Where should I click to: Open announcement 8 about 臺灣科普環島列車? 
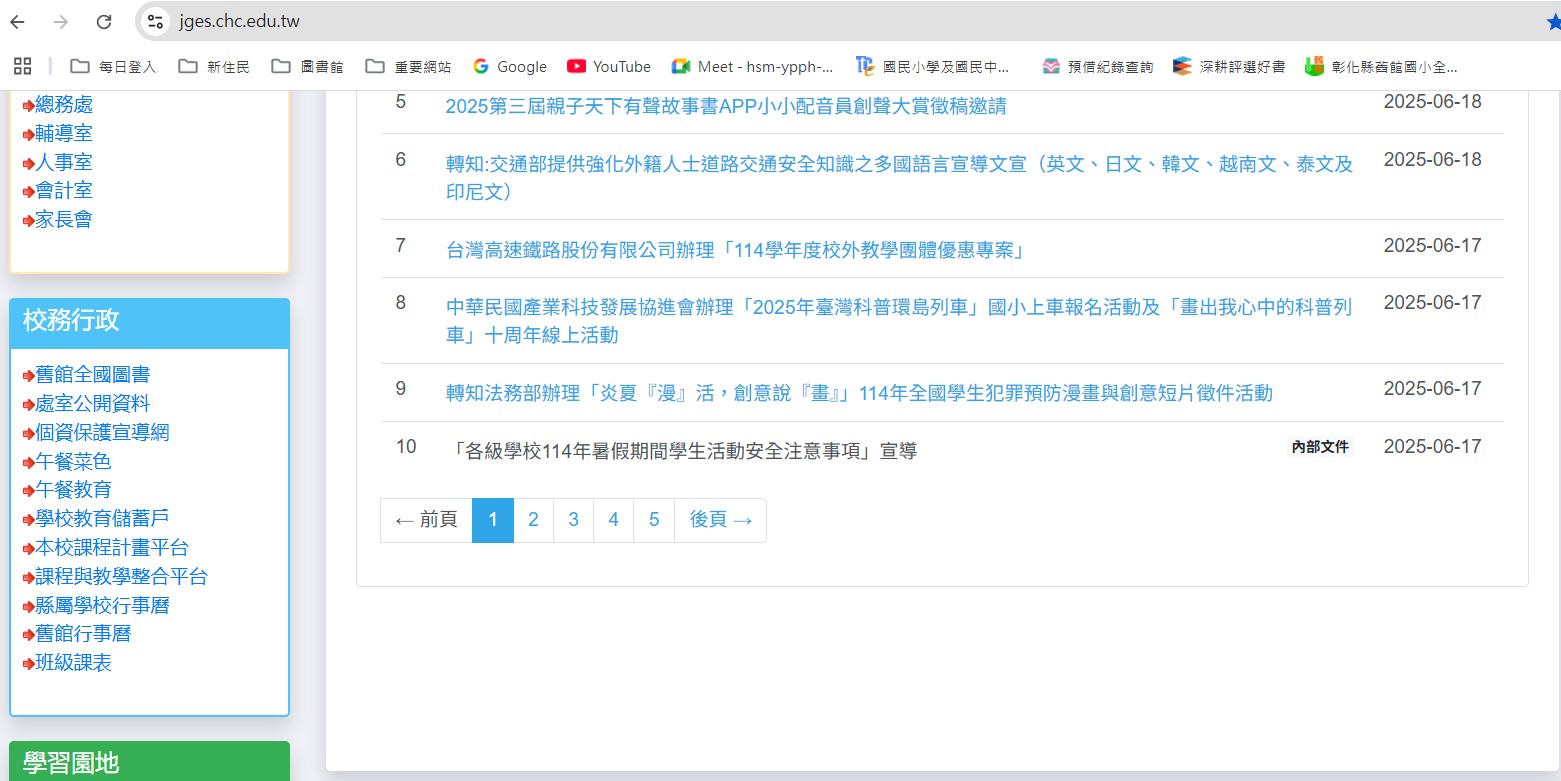tap(899, 320)
